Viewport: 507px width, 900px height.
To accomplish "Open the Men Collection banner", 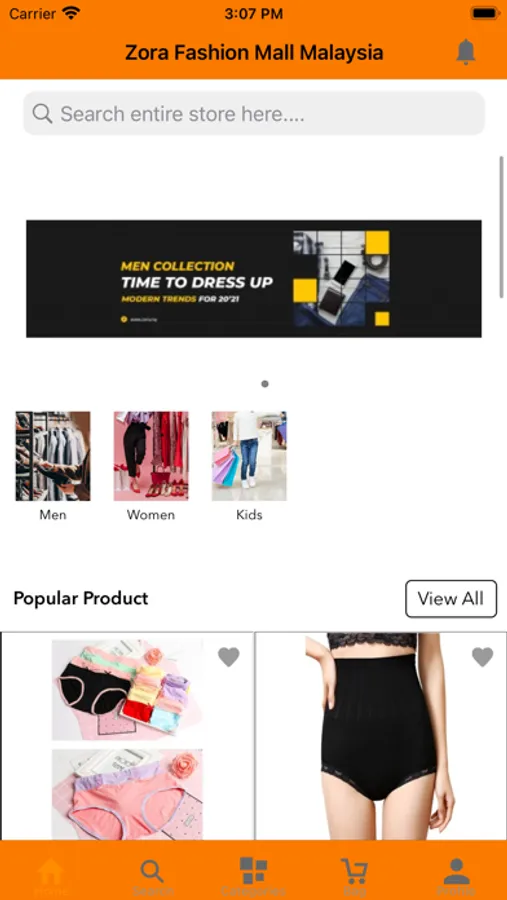I will coord(254,278).
